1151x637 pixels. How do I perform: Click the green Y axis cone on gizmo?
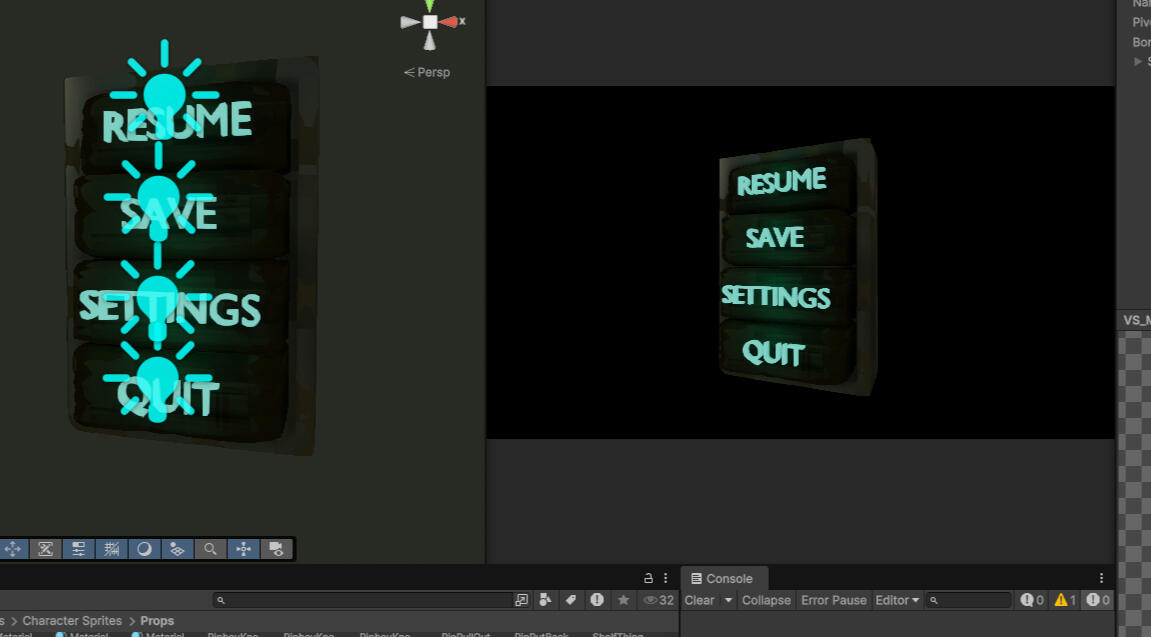point(429,6)
